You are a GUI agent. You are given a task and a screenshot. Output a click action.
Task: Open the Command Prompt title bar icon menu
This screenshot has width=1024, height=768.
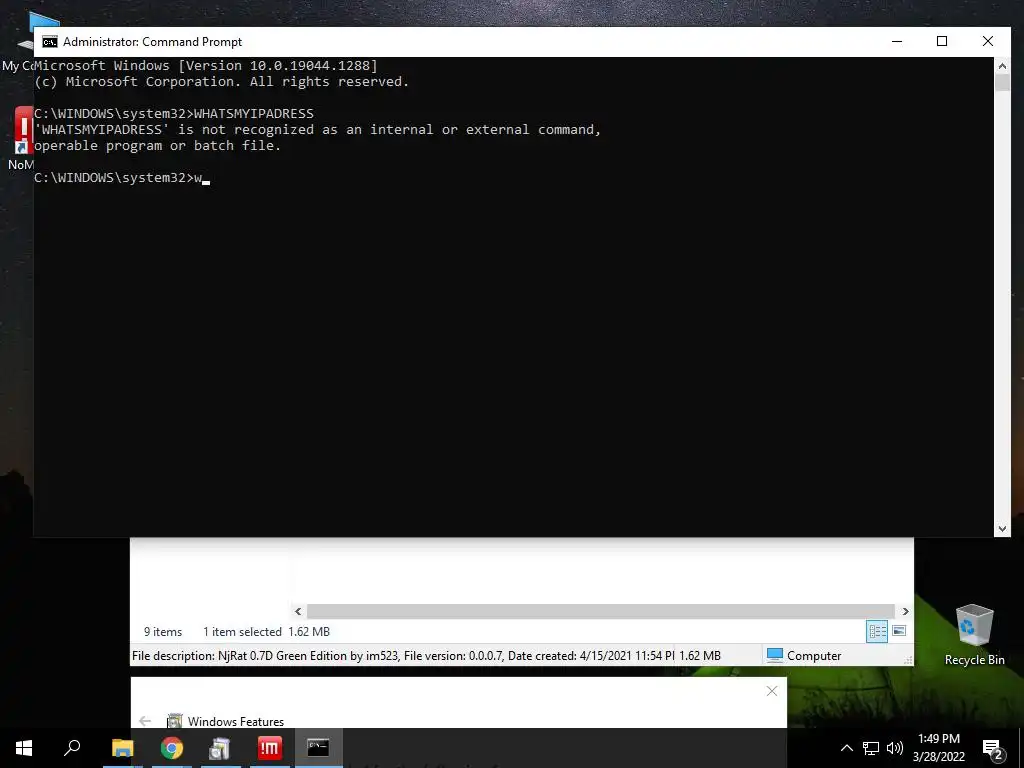[x=50, y=42]
